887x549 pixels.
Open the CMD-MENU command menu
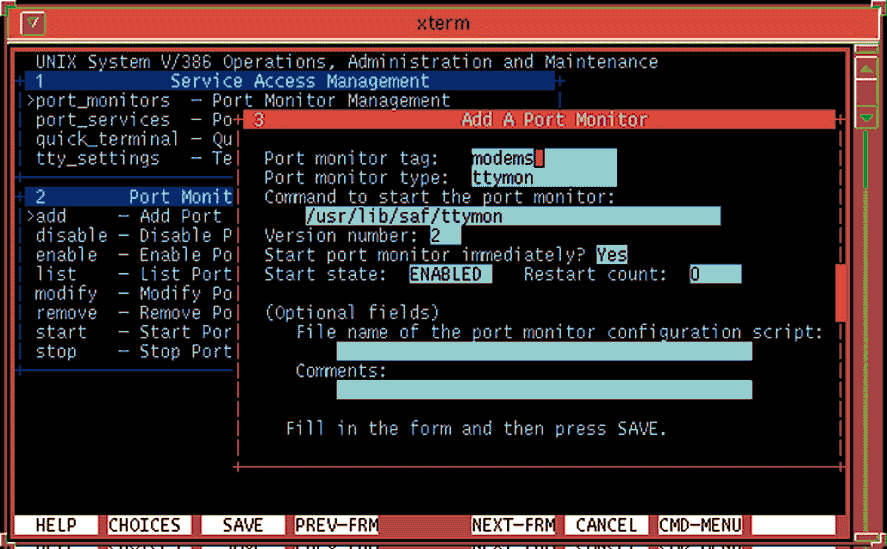pos(700,525)
